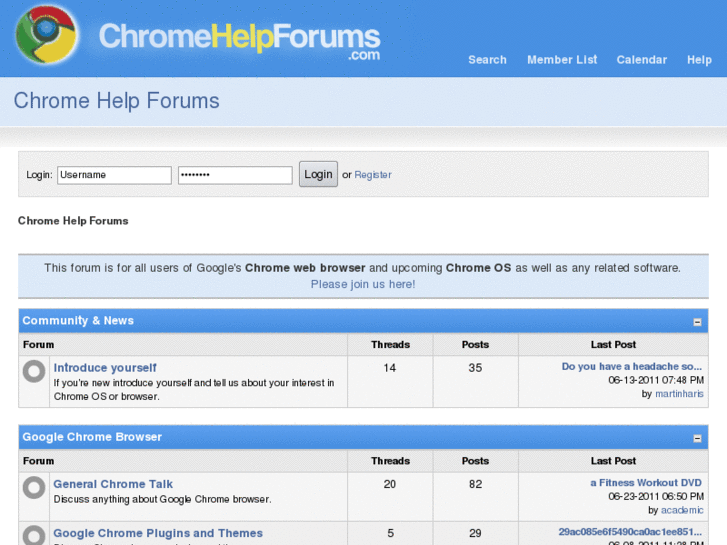
Task: Click status icon beside Google Chrome Plugins and Themes
Action: [34, 535]
